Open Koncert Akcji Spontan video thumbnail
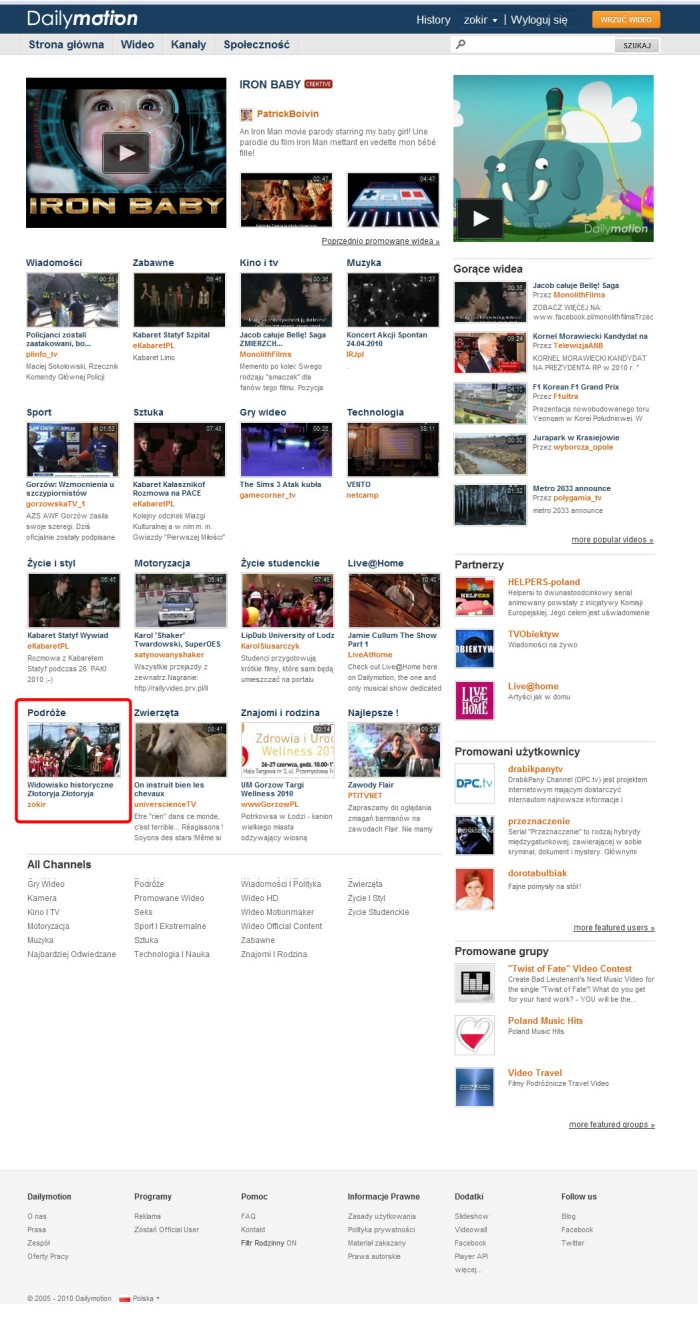 pyautogui.click(x=392, y=300)
